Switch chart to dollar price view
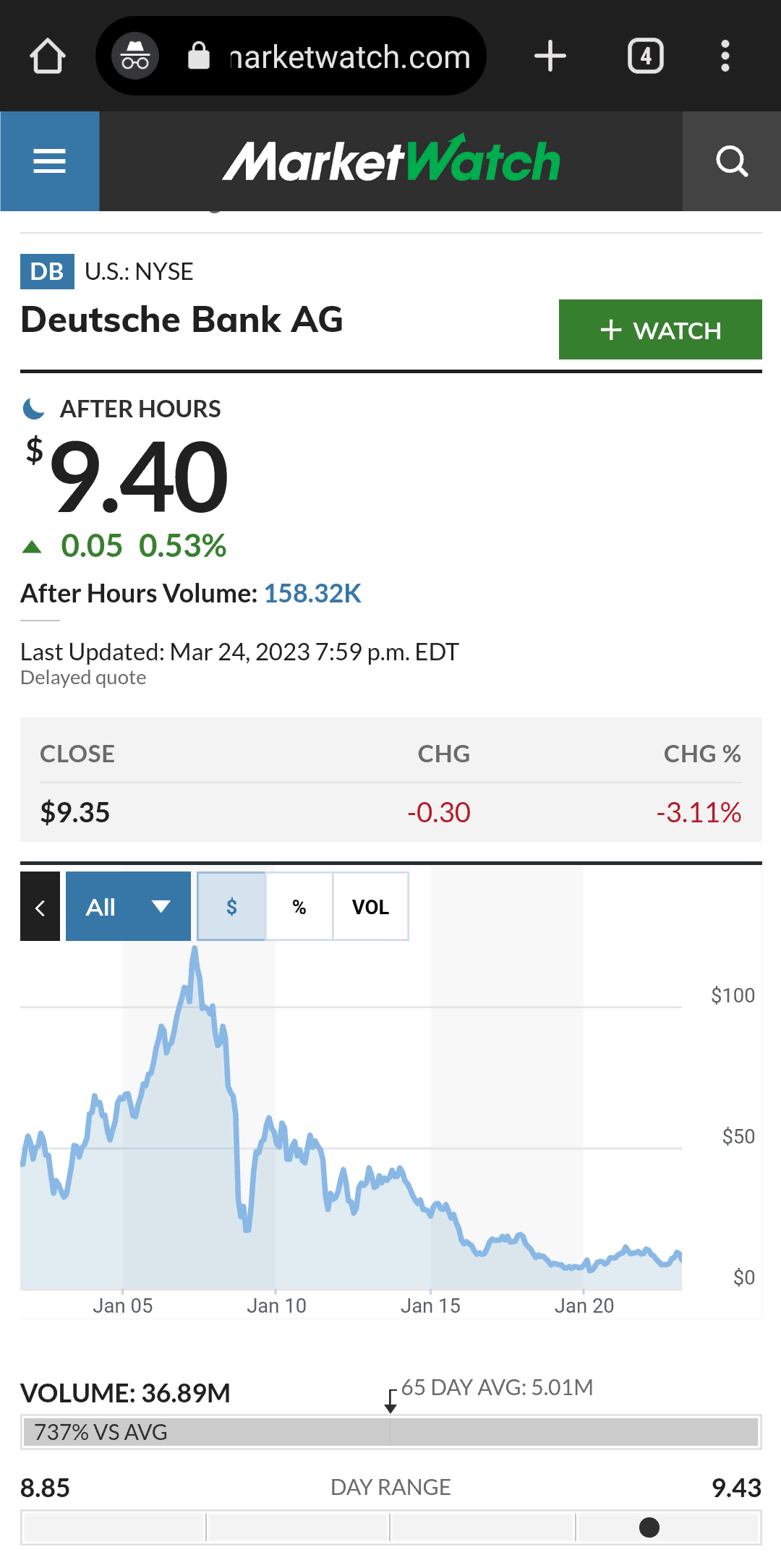Image resolution: width=781 pixels, height=1568 pixels. click(x=231, y=906)
